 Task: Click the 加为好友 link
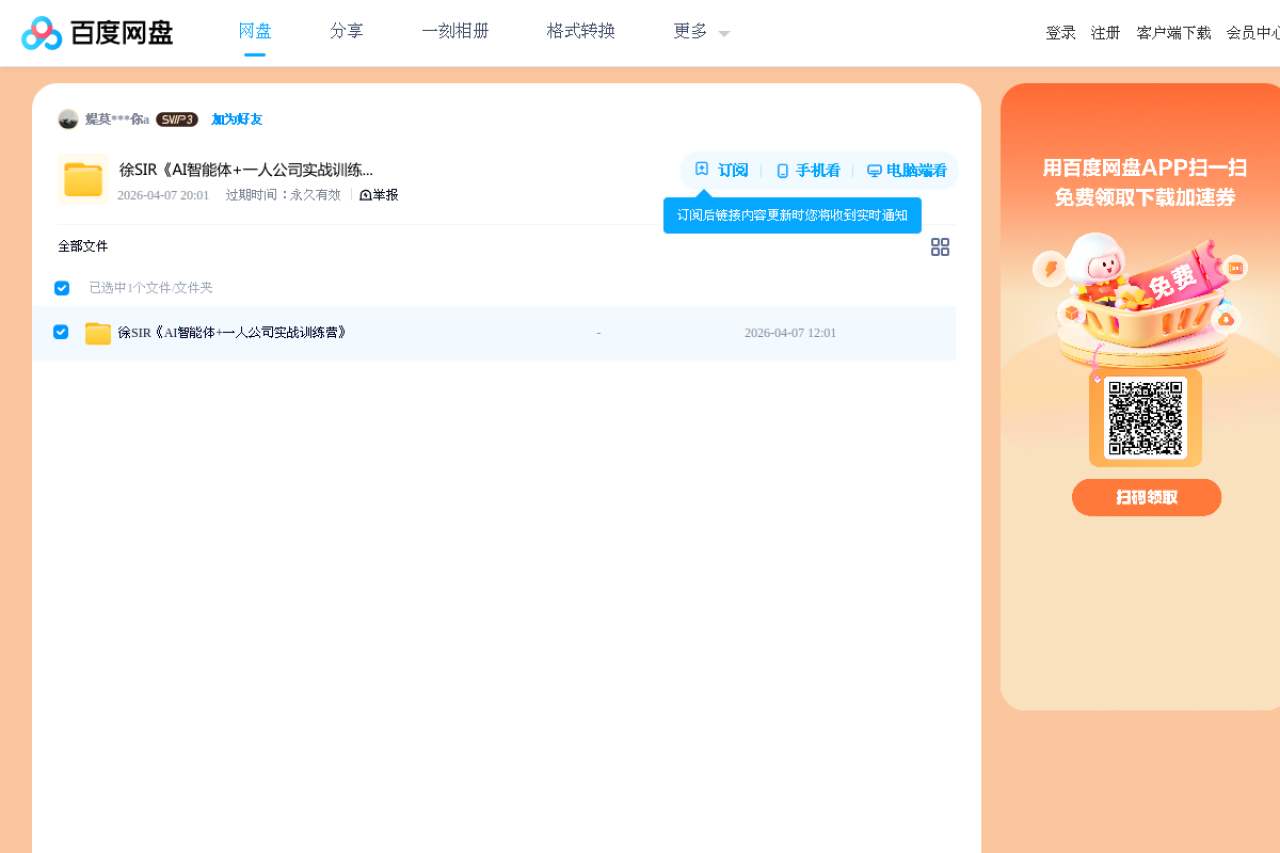[x=235, y=119]
